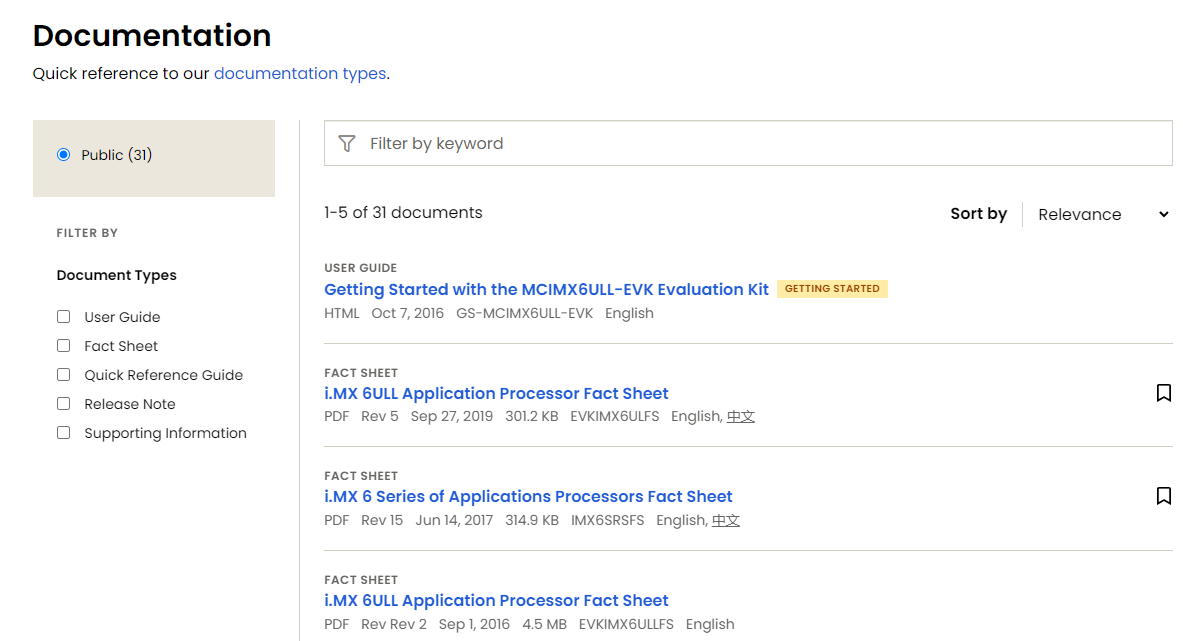Click the "Jun 14, 2017" date
Viewport: 1183px width, 641px height.
454,520
